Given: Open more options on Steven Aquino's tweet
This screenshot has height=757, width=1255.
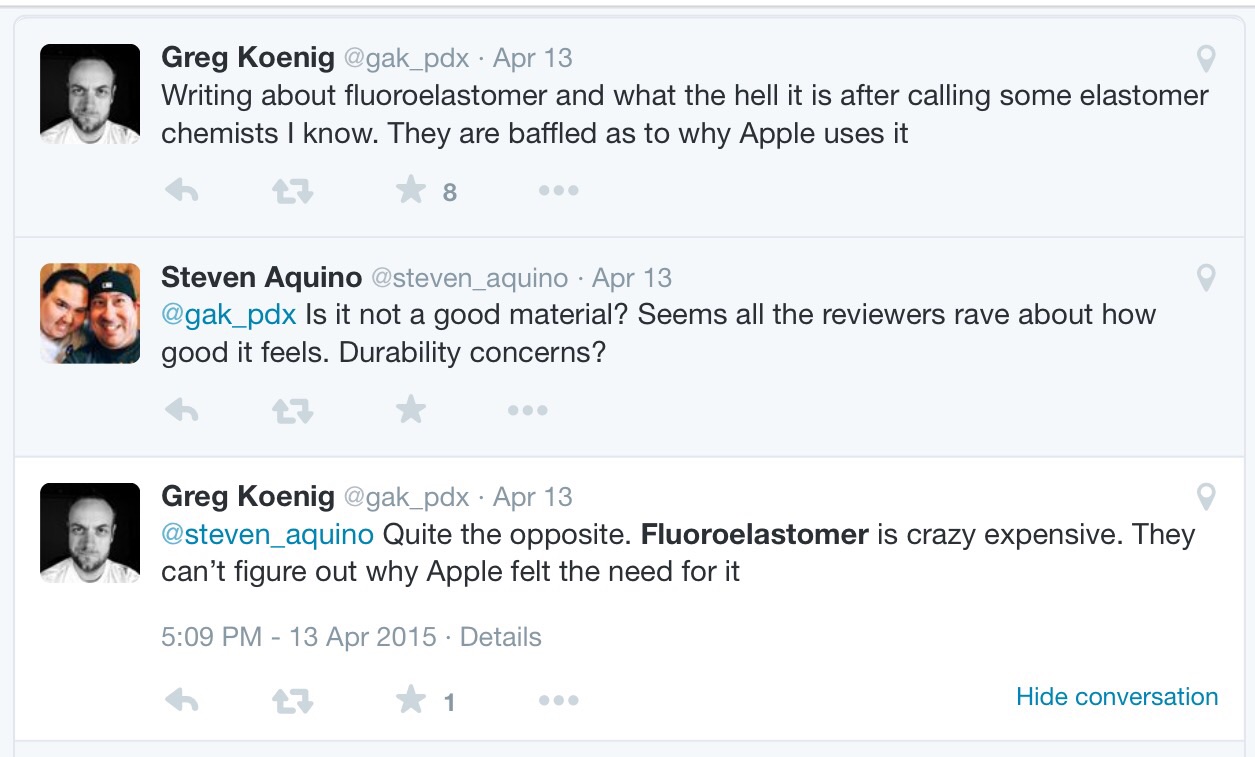Looking at the screenshot, I should point(527,410).
